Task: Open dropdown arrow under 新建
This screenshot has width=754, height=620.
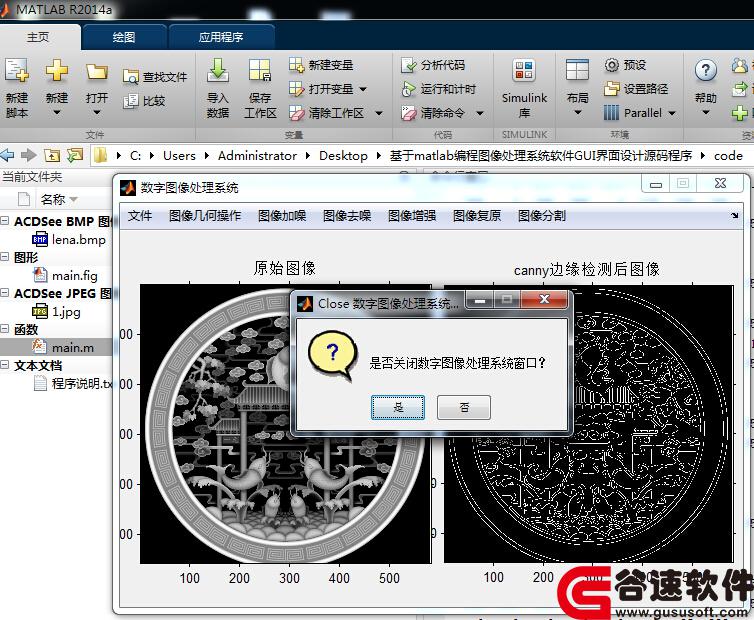Action: (57, 113)
